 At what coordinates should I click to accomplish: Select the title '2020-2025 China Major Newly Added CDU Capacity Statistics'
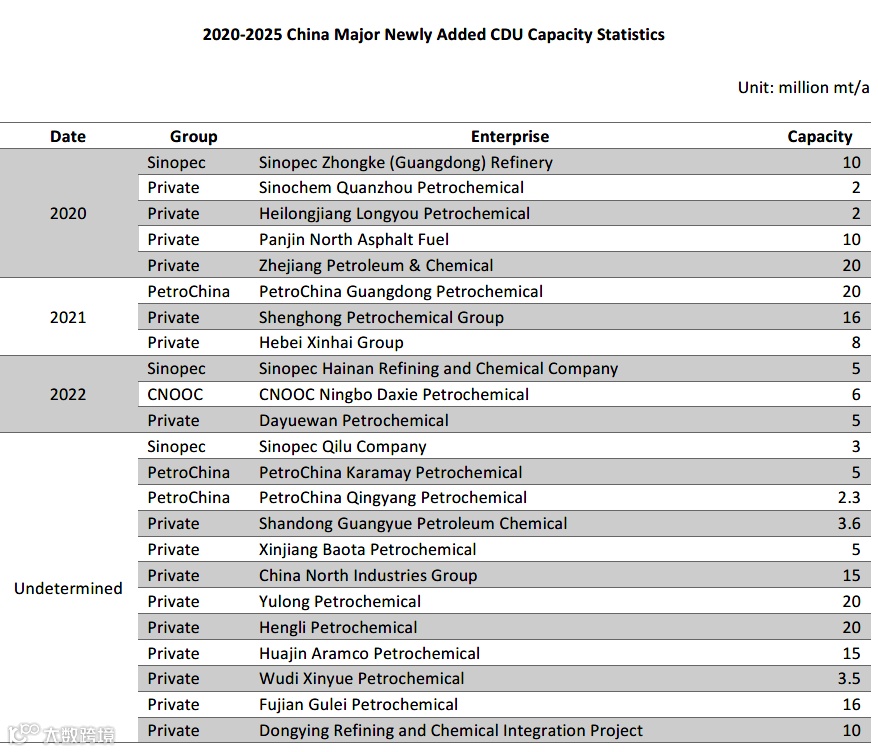(x=433, y=35)
